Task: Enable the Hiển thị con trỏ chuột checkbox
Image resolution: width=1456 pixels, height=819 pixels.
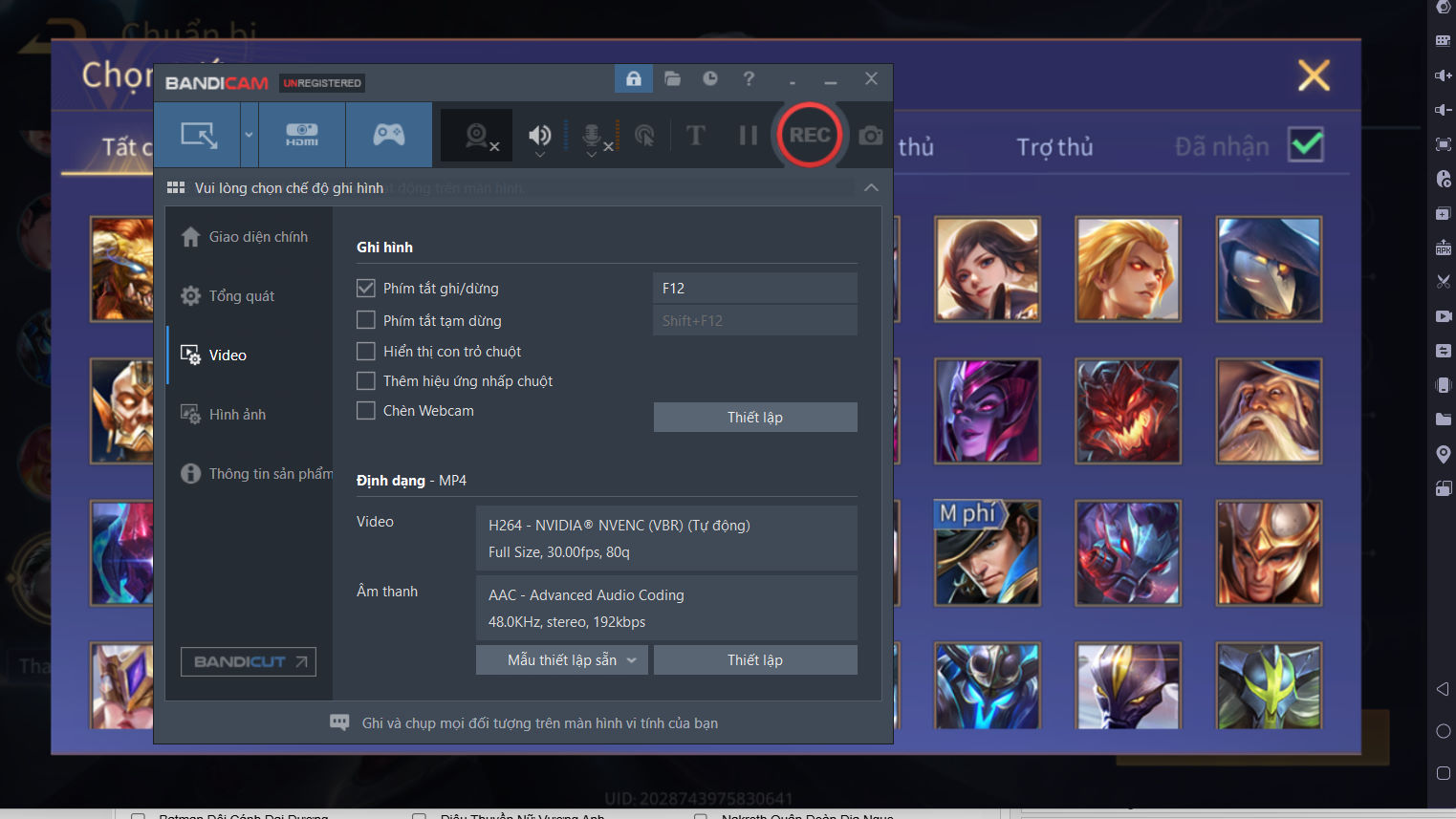Action: [365, 351]
